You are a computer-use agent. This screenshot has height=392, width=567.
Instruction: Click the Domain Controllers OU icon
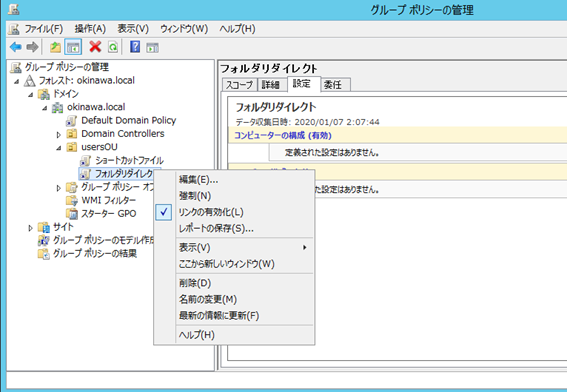point(72,134)
